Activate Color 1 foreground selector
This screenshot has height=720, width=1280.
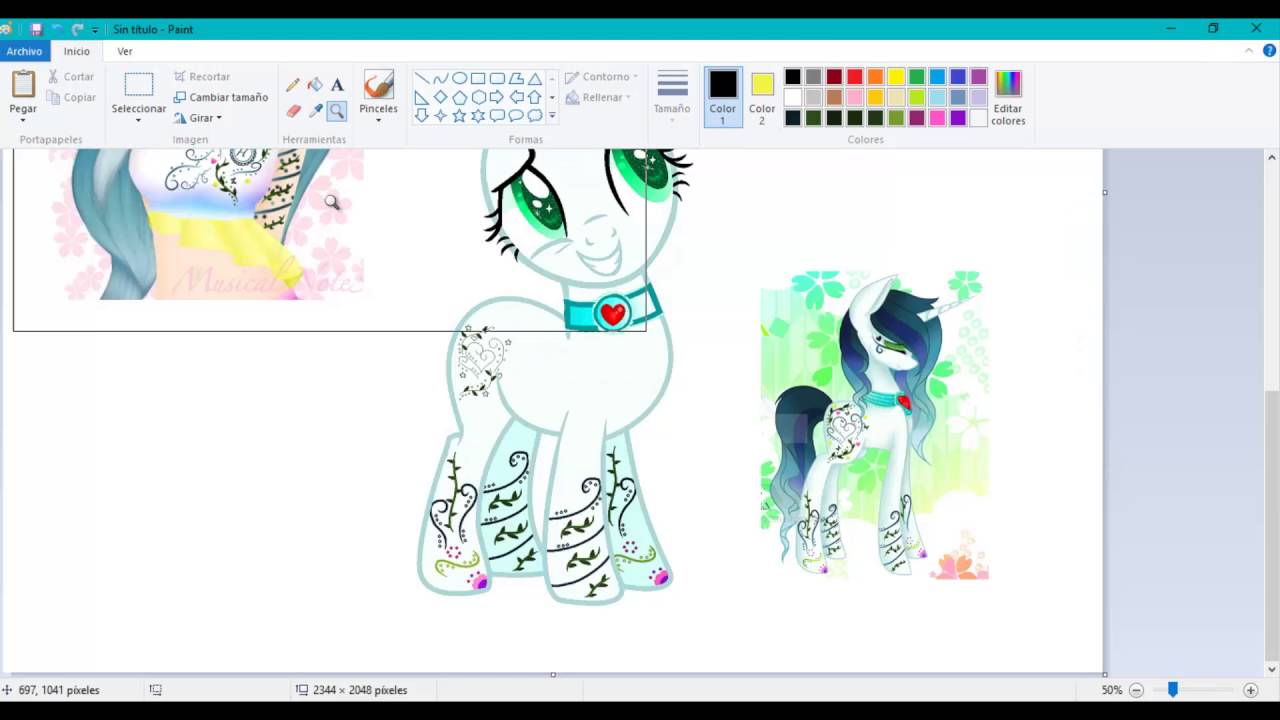point(722,97)
